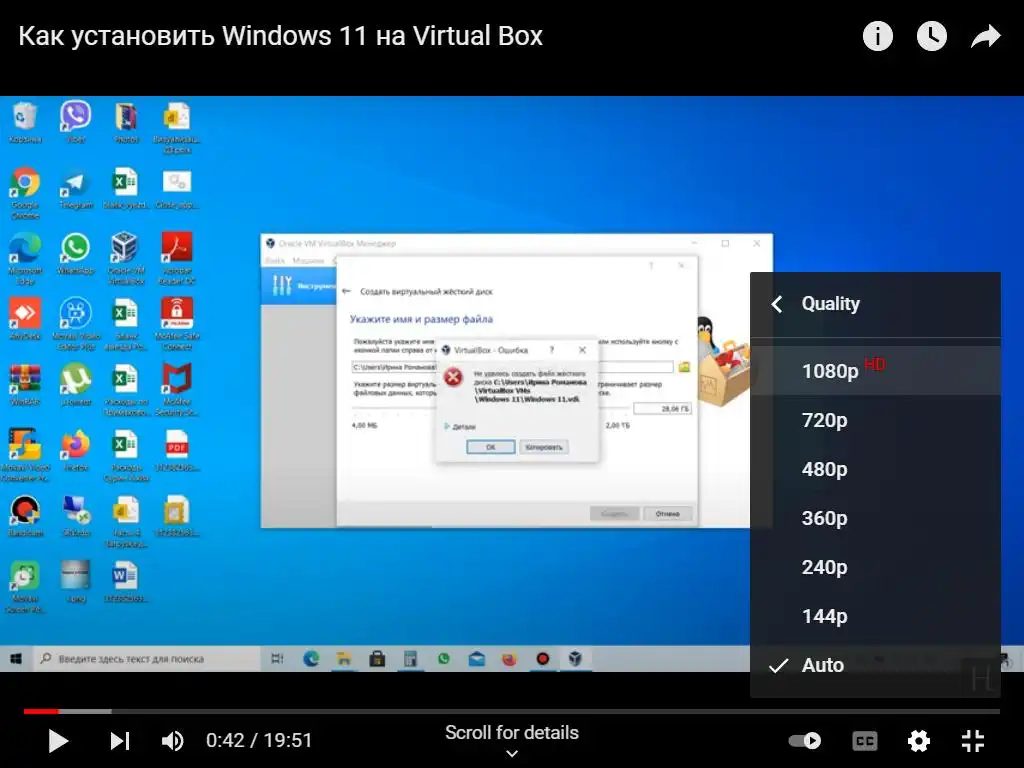Open the Word document desktop icon

click(126, 582)
